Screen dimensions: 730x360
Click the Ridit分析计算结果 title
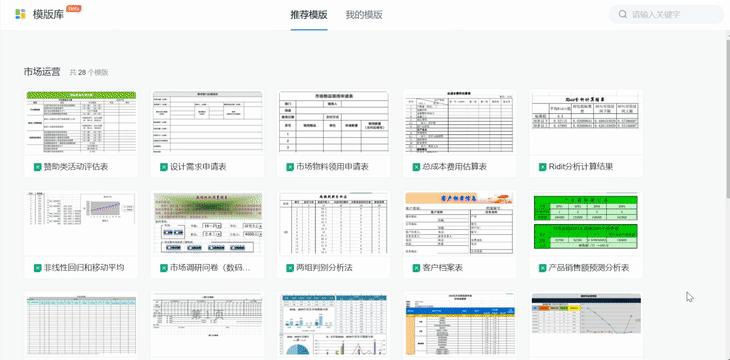pos(581,167)
